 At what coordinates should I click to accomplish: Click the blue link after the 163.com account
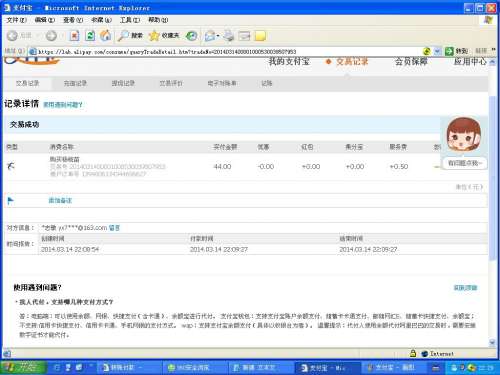[114, 228]
